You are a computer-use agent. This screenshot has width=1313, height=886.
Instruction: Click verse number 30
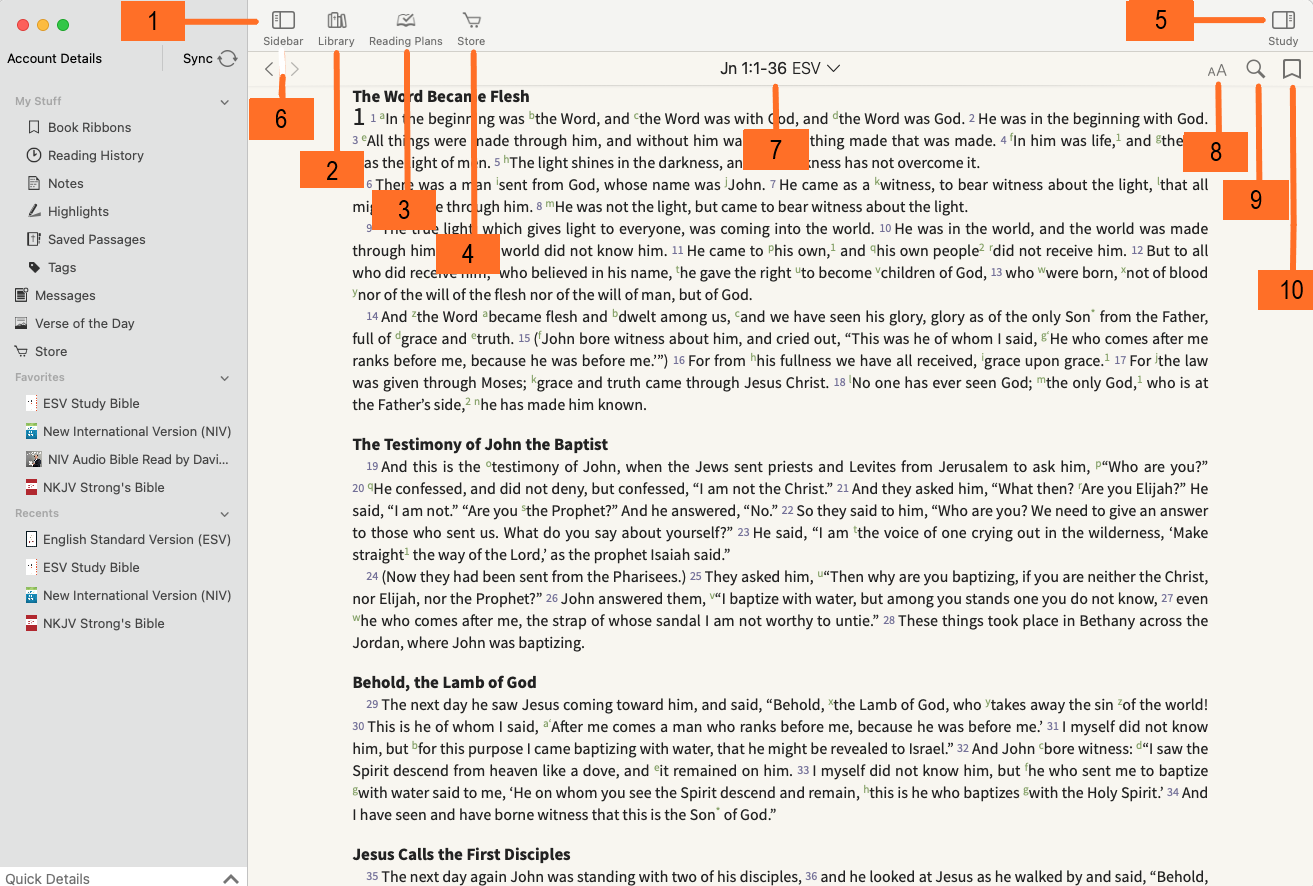(358, 727)
